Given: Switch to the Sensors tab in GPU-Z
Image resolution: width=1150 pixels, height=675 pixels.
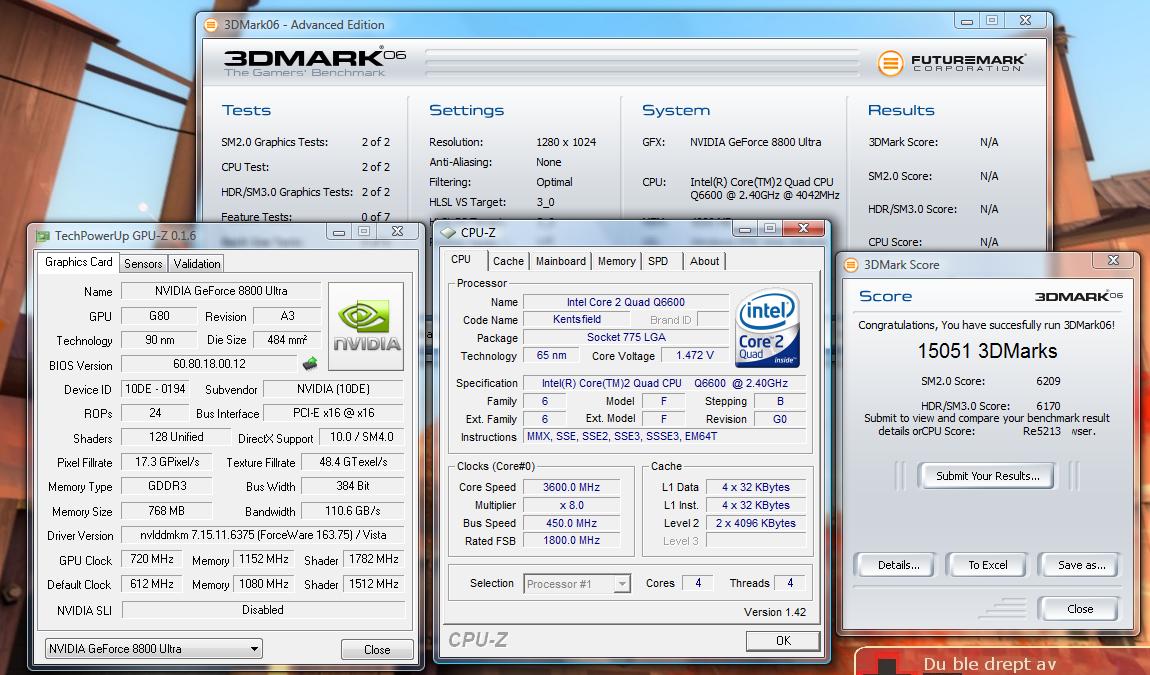Looking at the screenshot, I should pyautogui.click(x=143, y=263).
